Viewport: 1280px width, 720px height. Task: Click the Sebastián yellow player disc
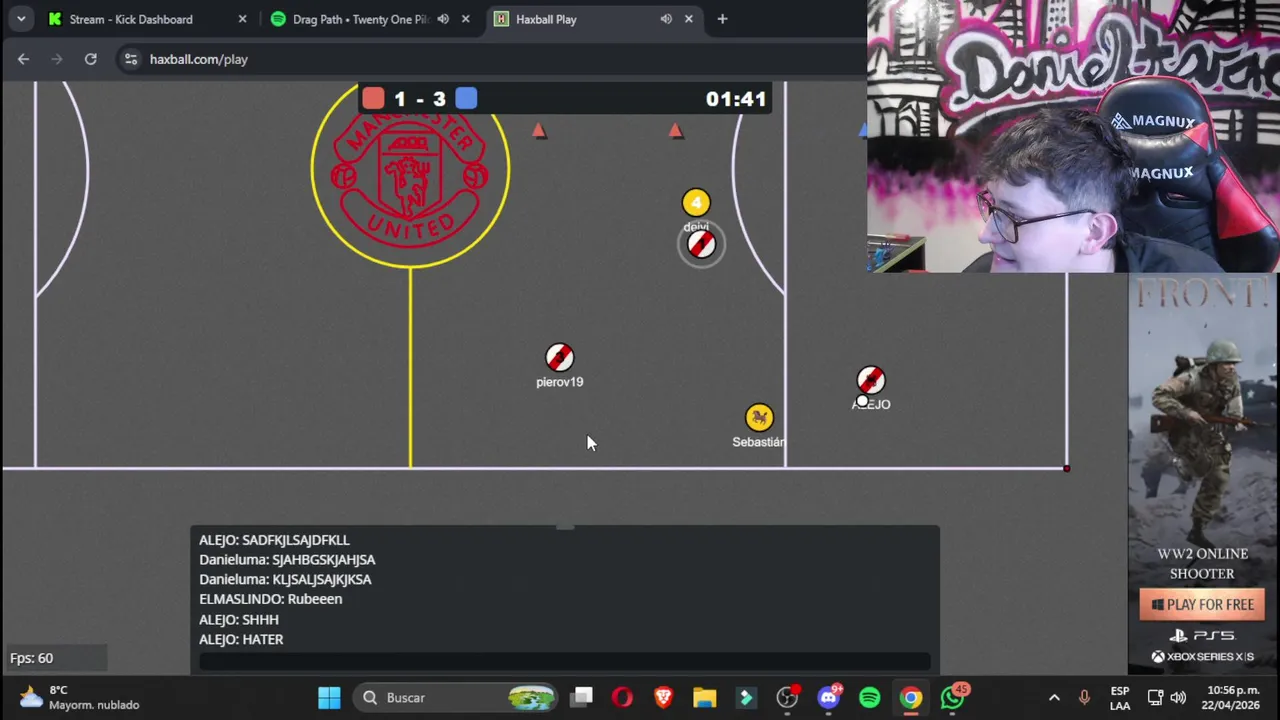click(x=759, y=417)
